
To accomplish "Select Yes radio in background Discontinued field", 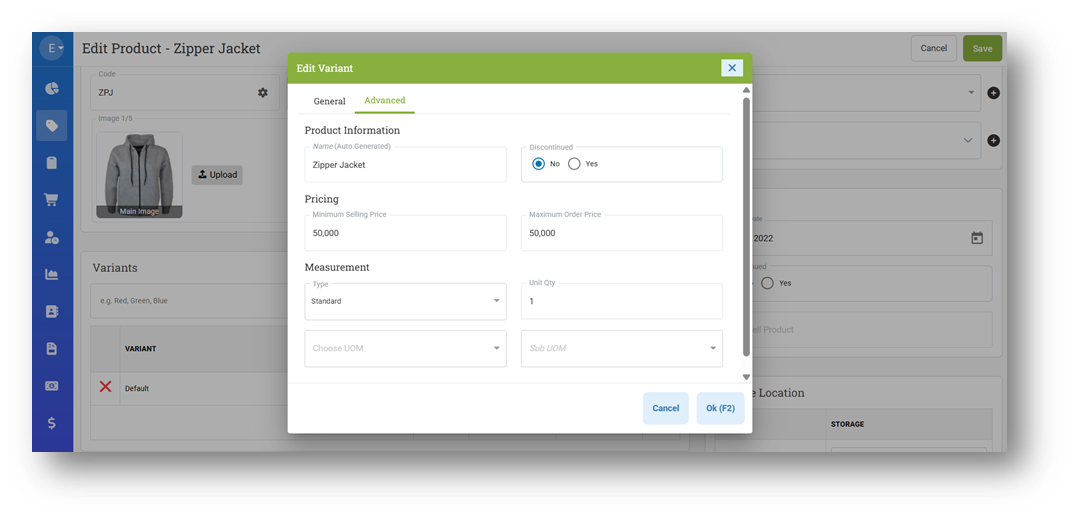I will click(767, 283).
